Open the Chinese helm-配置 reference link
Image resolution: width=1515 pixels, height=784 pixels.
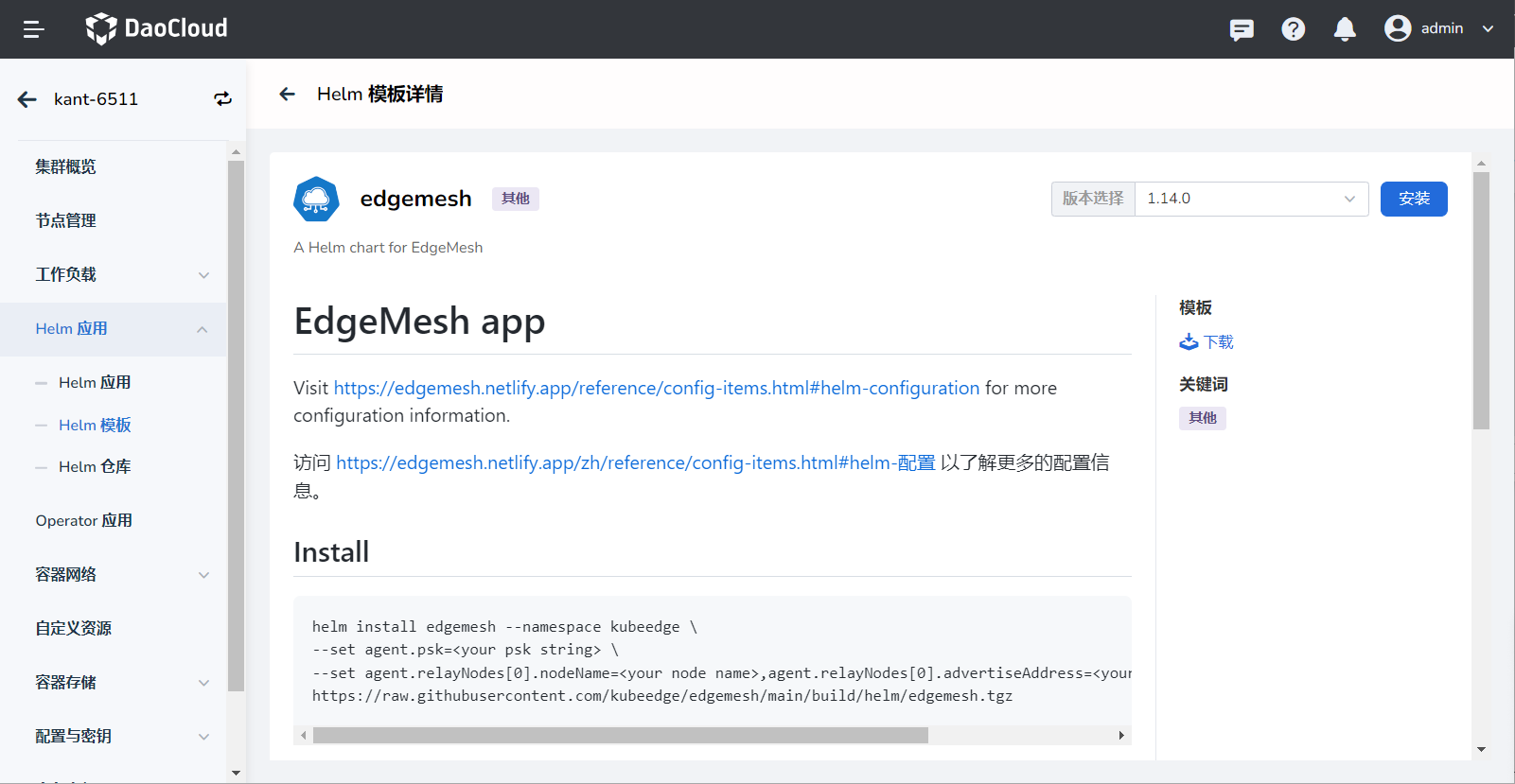point(636,462)
